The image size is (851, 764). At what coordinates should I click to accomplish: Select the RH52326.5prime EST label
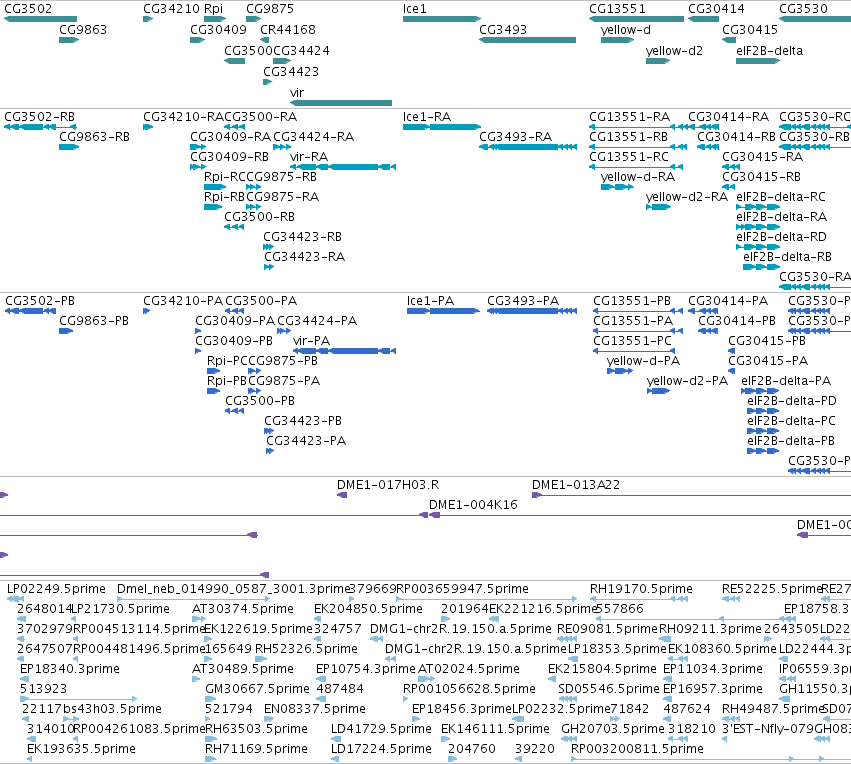click(306, 649)
